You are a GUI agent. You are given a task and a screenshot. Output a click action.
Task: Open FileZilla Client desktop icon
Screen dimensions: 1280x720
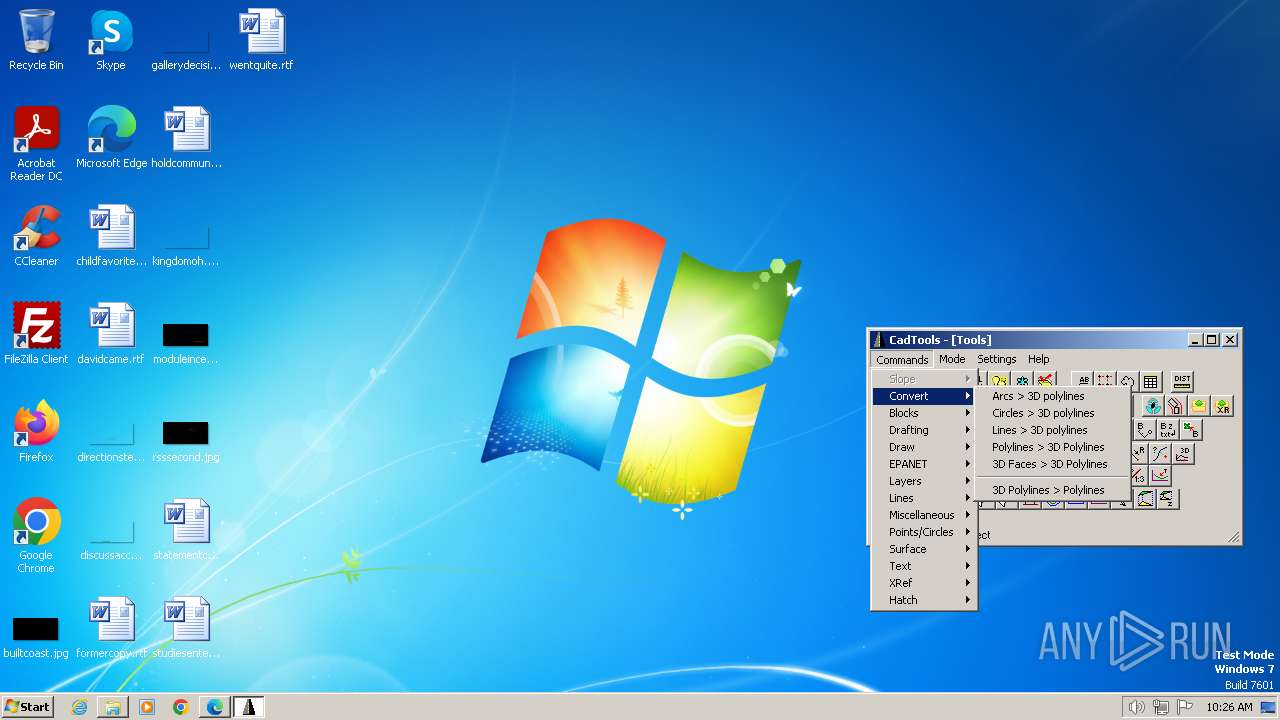coord(36,335)
